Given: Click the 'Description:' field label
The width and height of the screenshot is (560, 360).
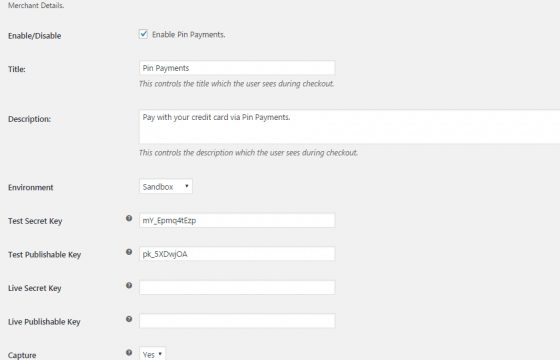Looking at the screenshot, I should (29, 119).
